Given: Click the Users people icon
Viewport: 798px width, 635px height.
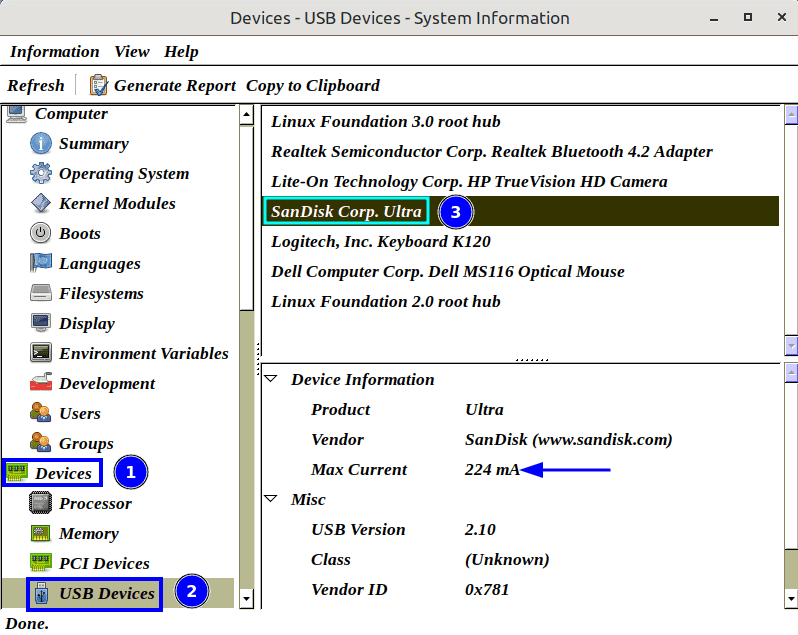Looking at the screenshot, I should tap(40, 413).
